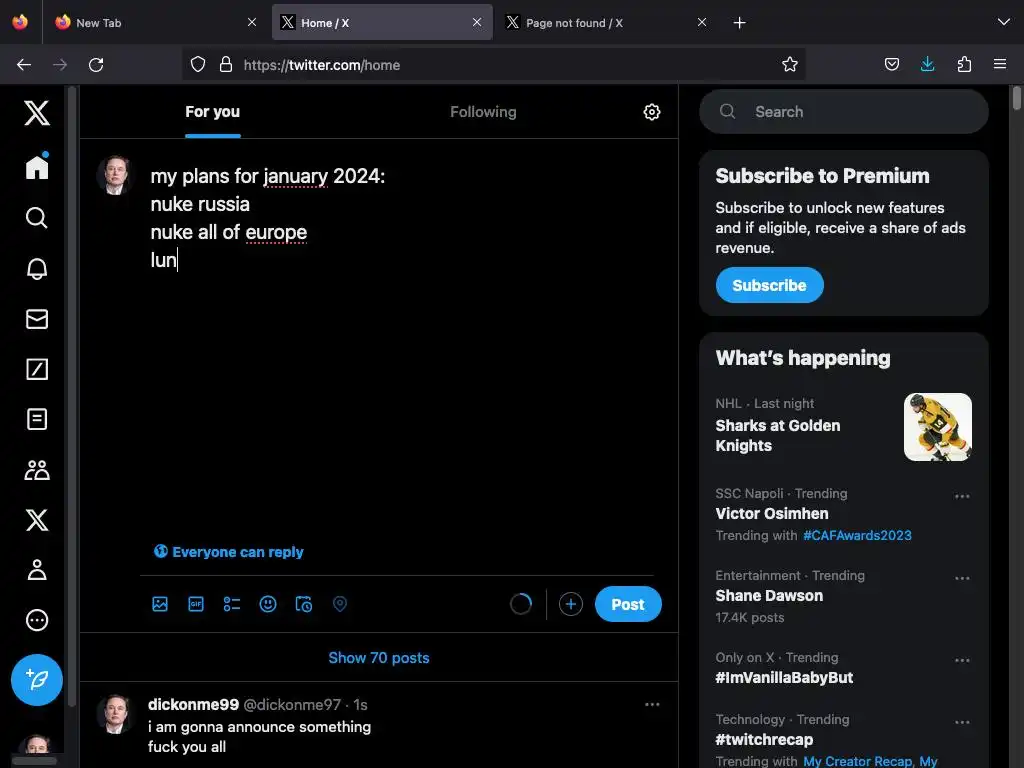
Task: Bookmark page with star icon
Action: 790,65
